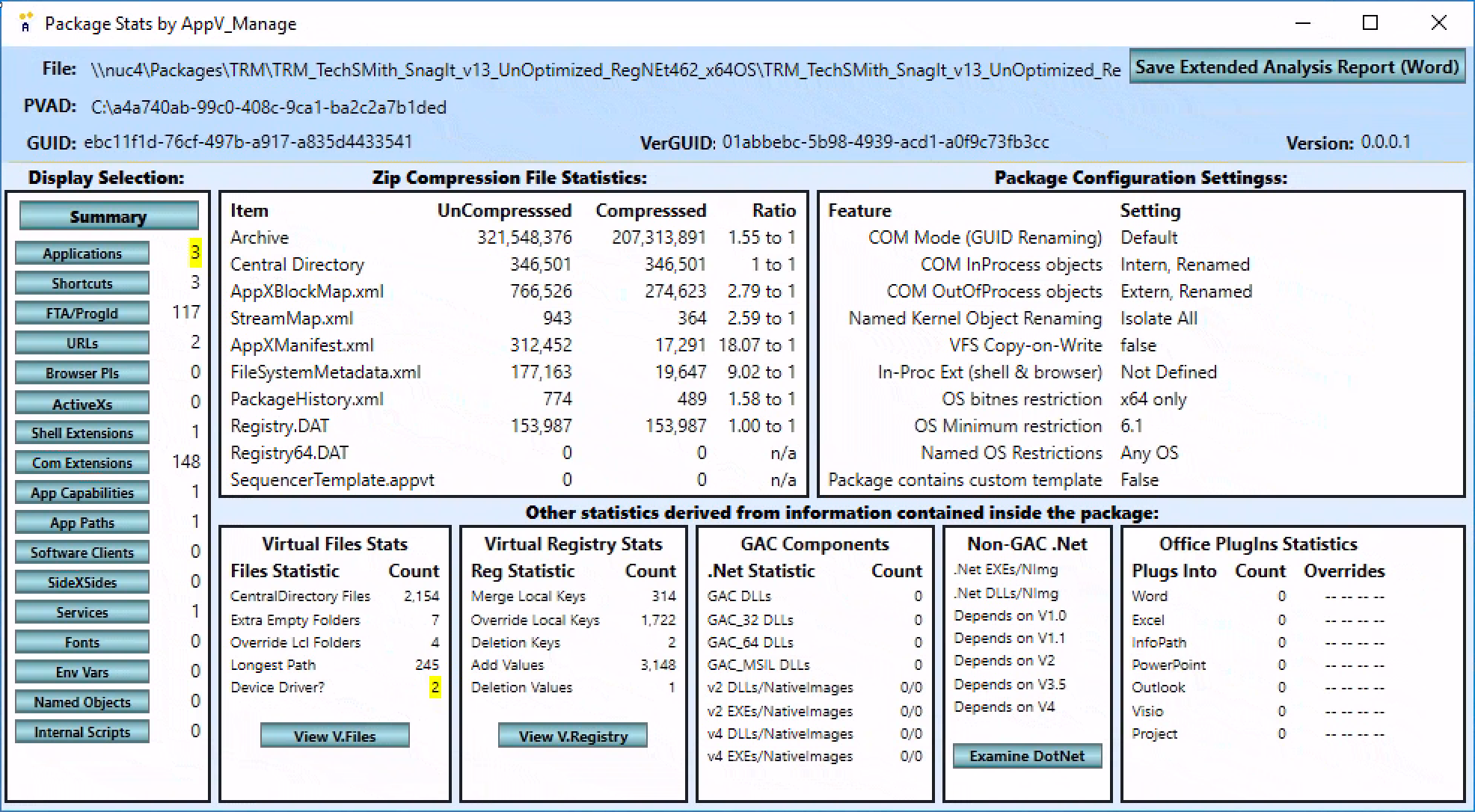Open the Applications display

click(x=82, y=253)
